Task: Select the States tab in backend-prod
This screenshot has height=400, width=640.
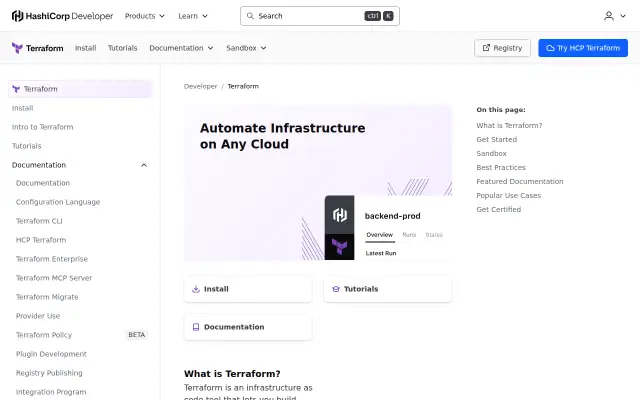Action: [434, 235]
